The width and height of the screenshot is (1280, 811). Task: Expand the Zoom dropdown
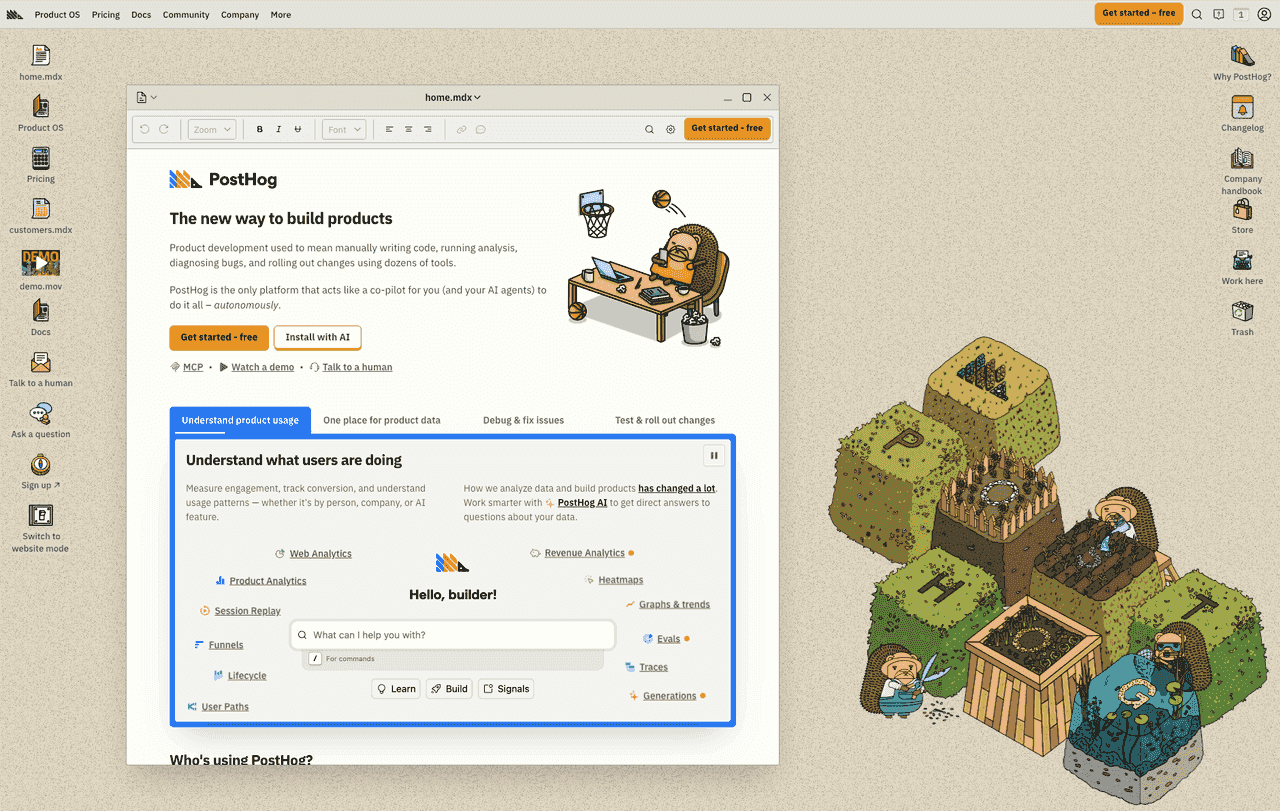pos(212,129)
